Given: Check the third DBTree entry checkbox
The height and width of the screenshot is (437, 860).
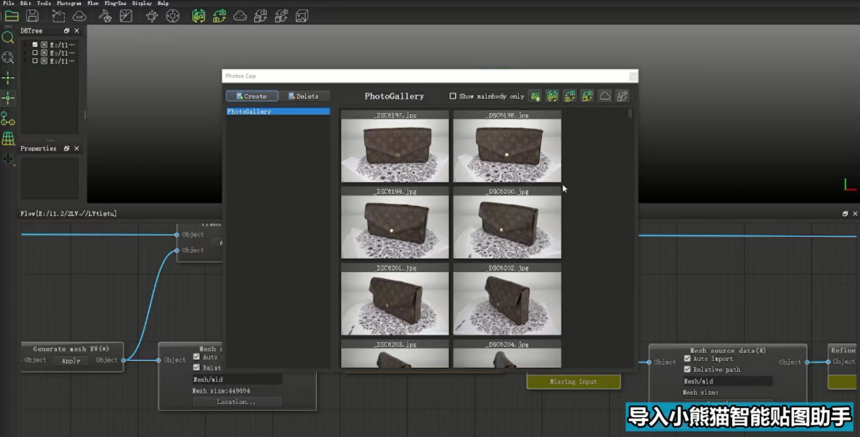Looking at the screenshot, I should [x=35, y=61].
